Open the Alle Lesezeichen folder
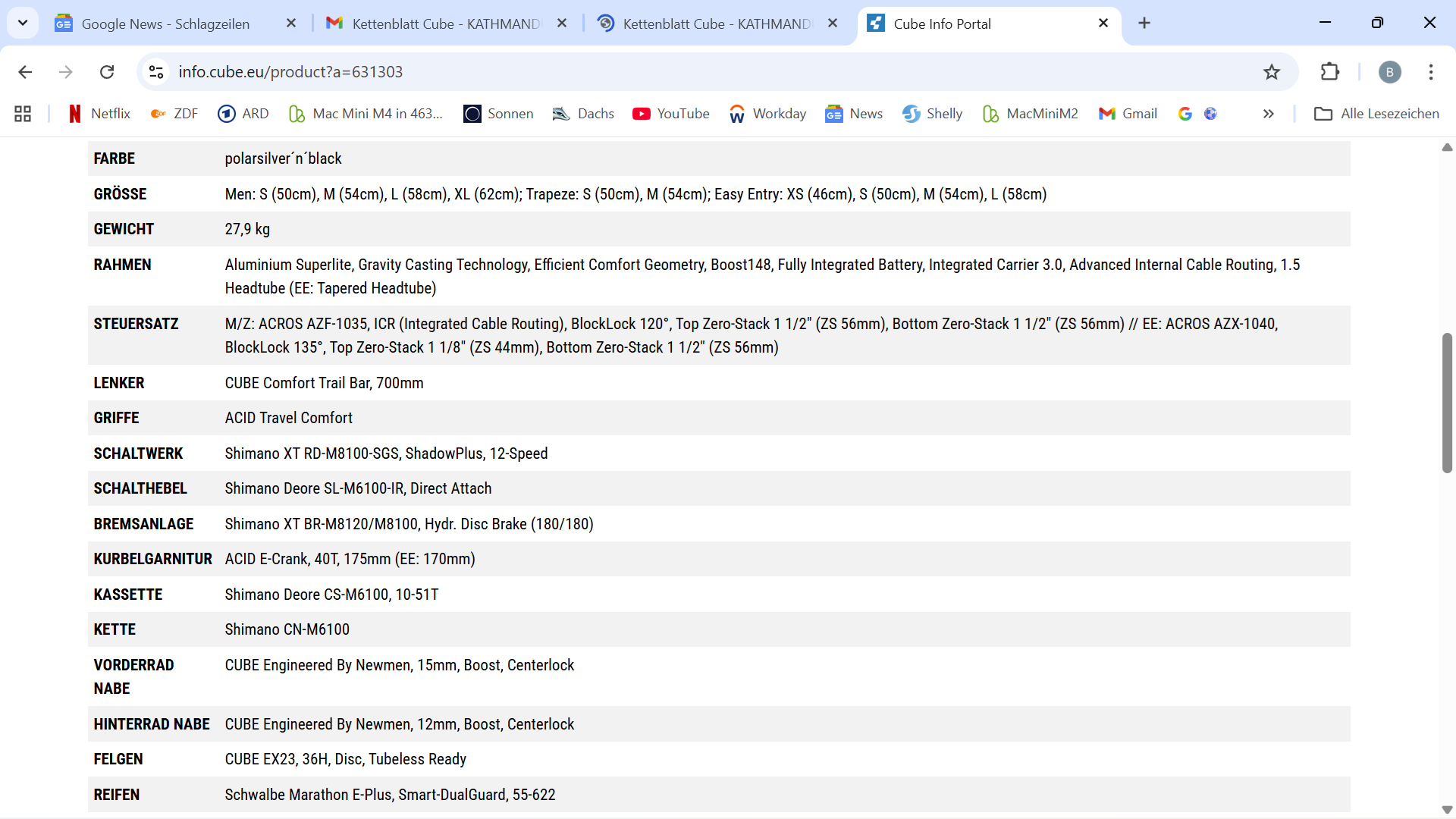Viewport: 1456px width, 819px height. point(1376,114)
